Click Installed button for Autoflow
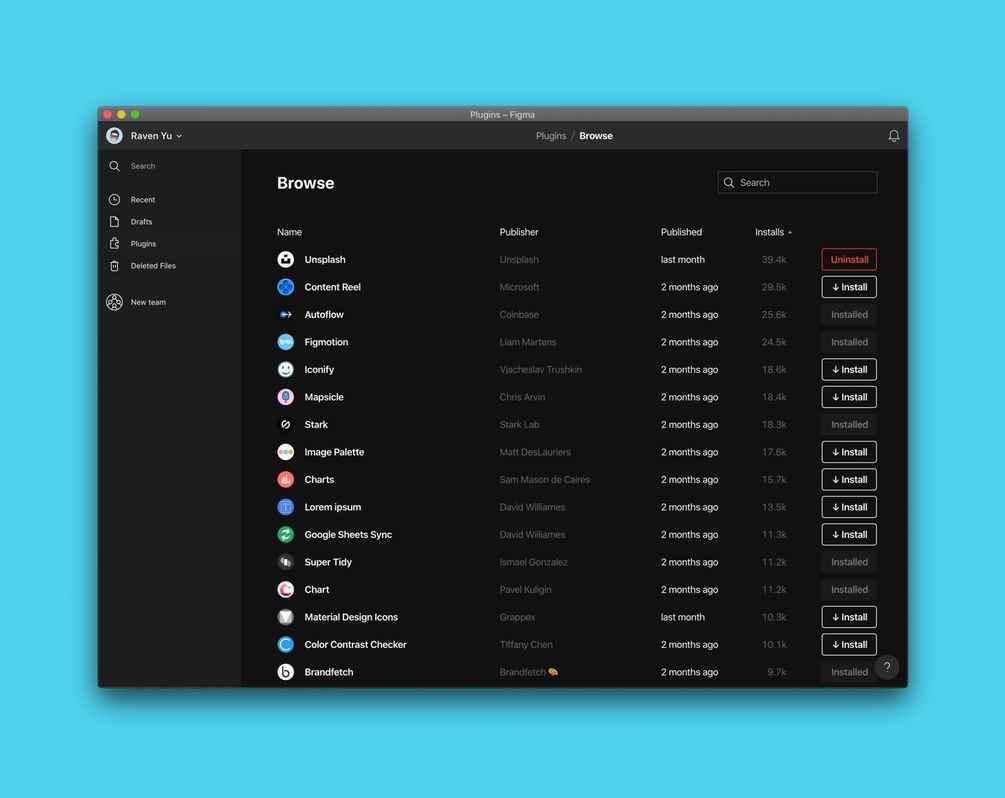The height and width of the screenshot is (798, 1005). [849, 315]
